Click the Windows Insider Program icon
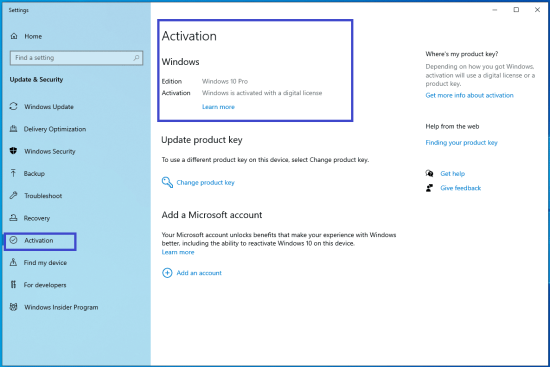 13,307
